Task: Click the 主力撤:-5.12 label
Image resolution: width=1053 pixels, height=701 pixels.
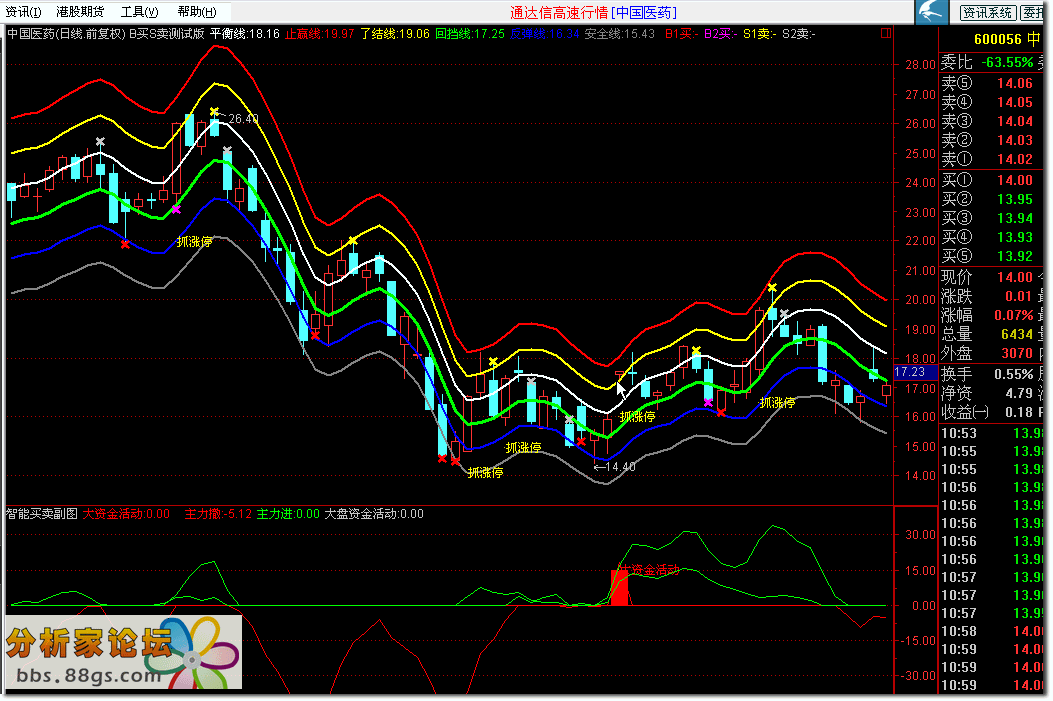Action: click(x=218, y=514)
